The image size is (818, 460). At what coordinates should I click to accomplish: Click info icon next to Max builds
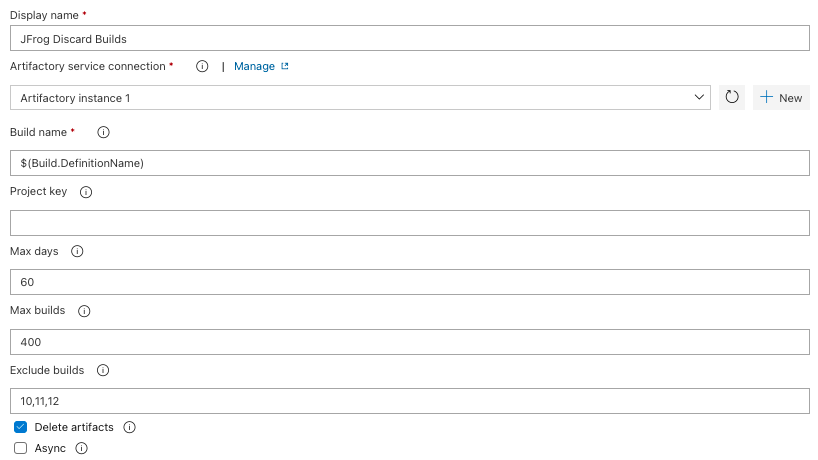(x=84, y=311)
